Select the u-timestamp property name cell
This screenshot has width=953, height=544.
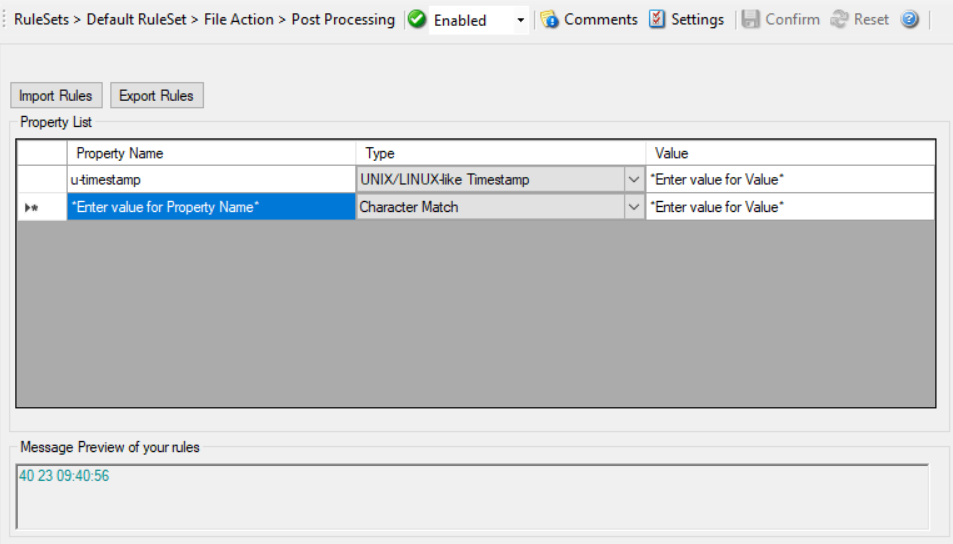point(210,180)
